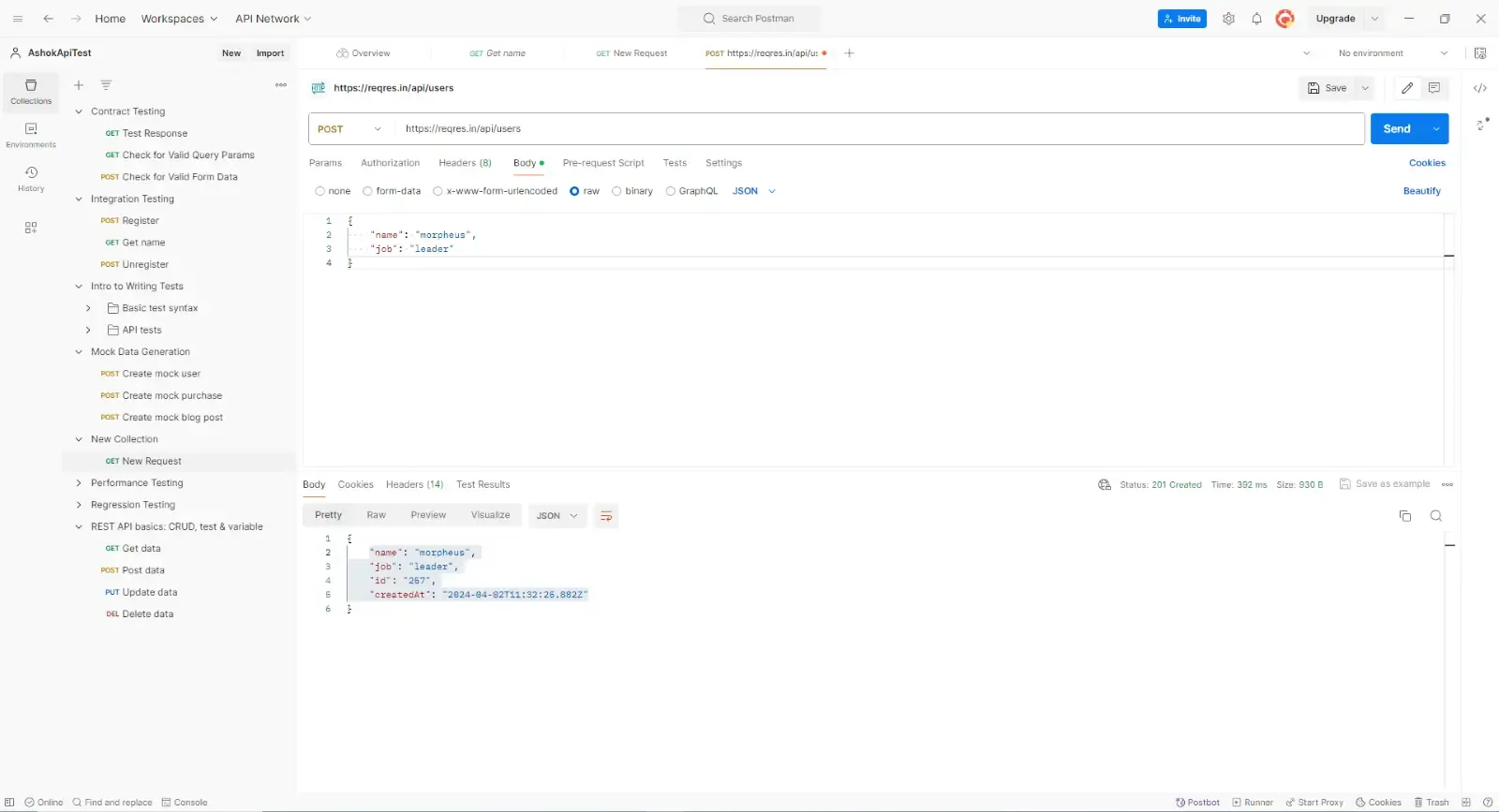This screenshot has width=1499, height=812.
Task: Search the response using the magnifier icon
Action: click(x=1435, y=516)
